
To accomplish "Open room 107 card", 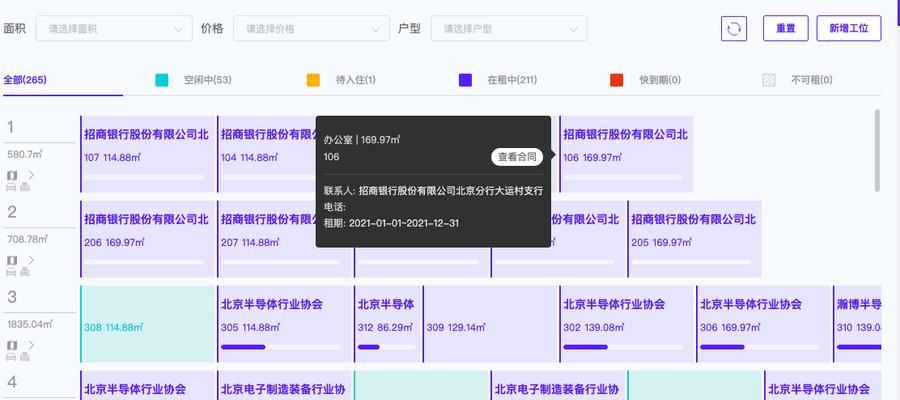I will pyautogui.click(x=149, y=154).
